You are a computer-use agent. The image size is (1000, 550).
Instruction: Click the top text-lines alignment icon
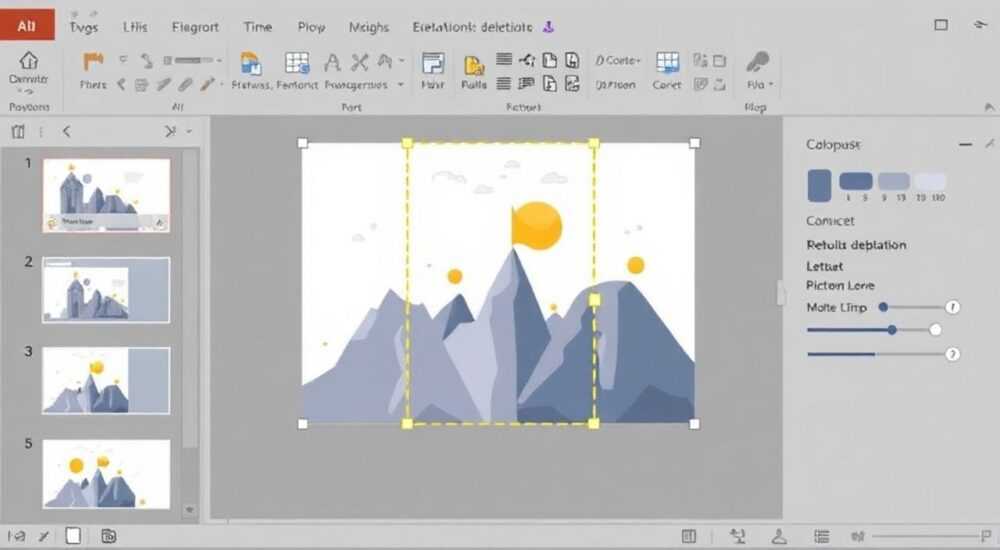click(x=504, y=59)
